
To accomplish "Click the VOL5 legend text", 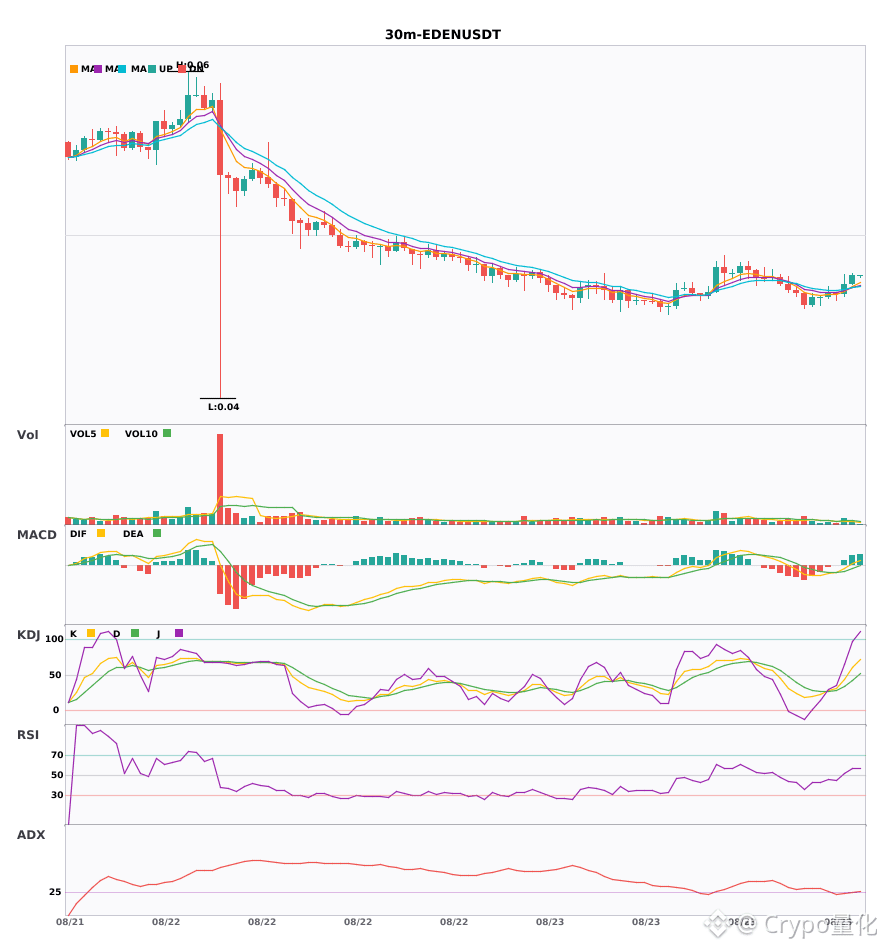I will (x=83, y=434).
